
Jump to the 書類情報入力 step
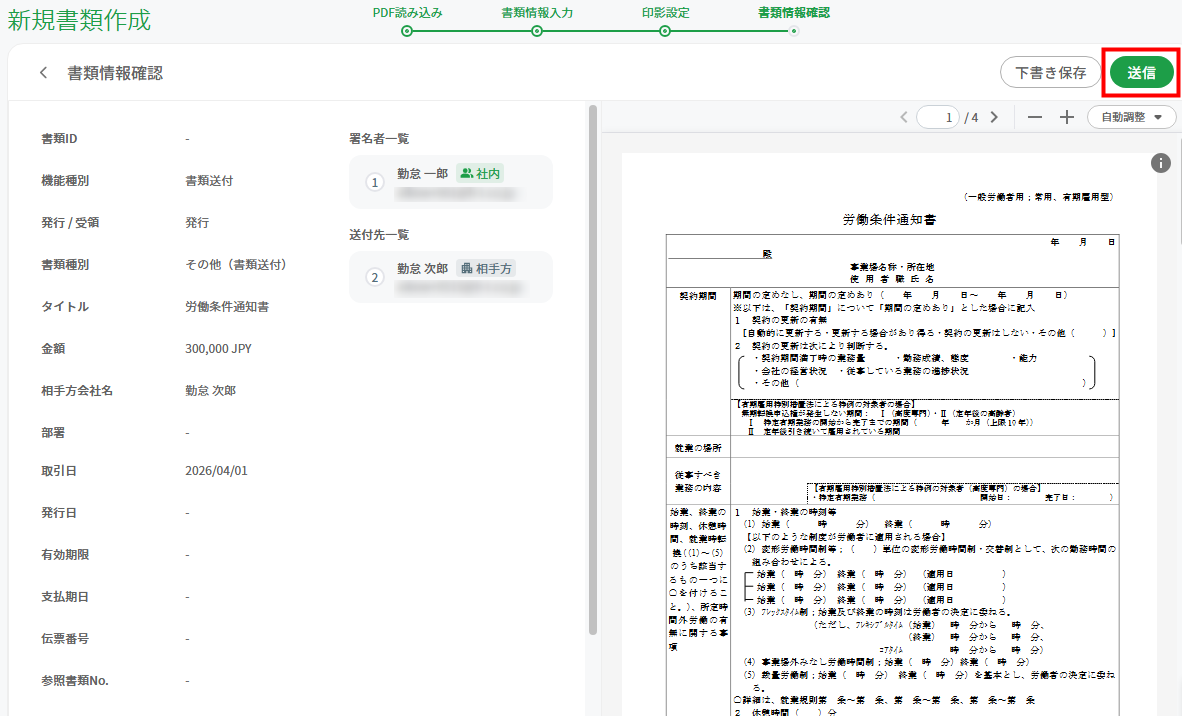point(537,13)
